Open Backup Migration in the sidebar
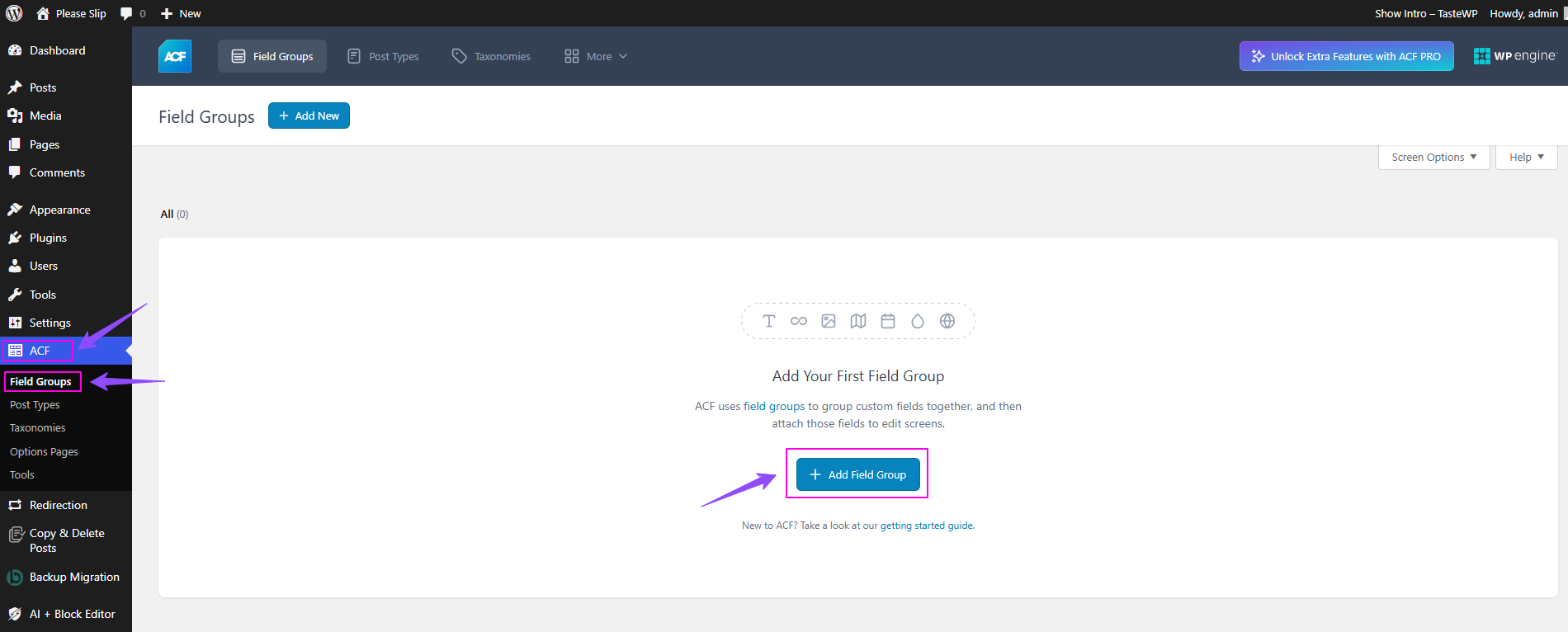This screenshot has width=1568, height=632. [x=66, y=577]
